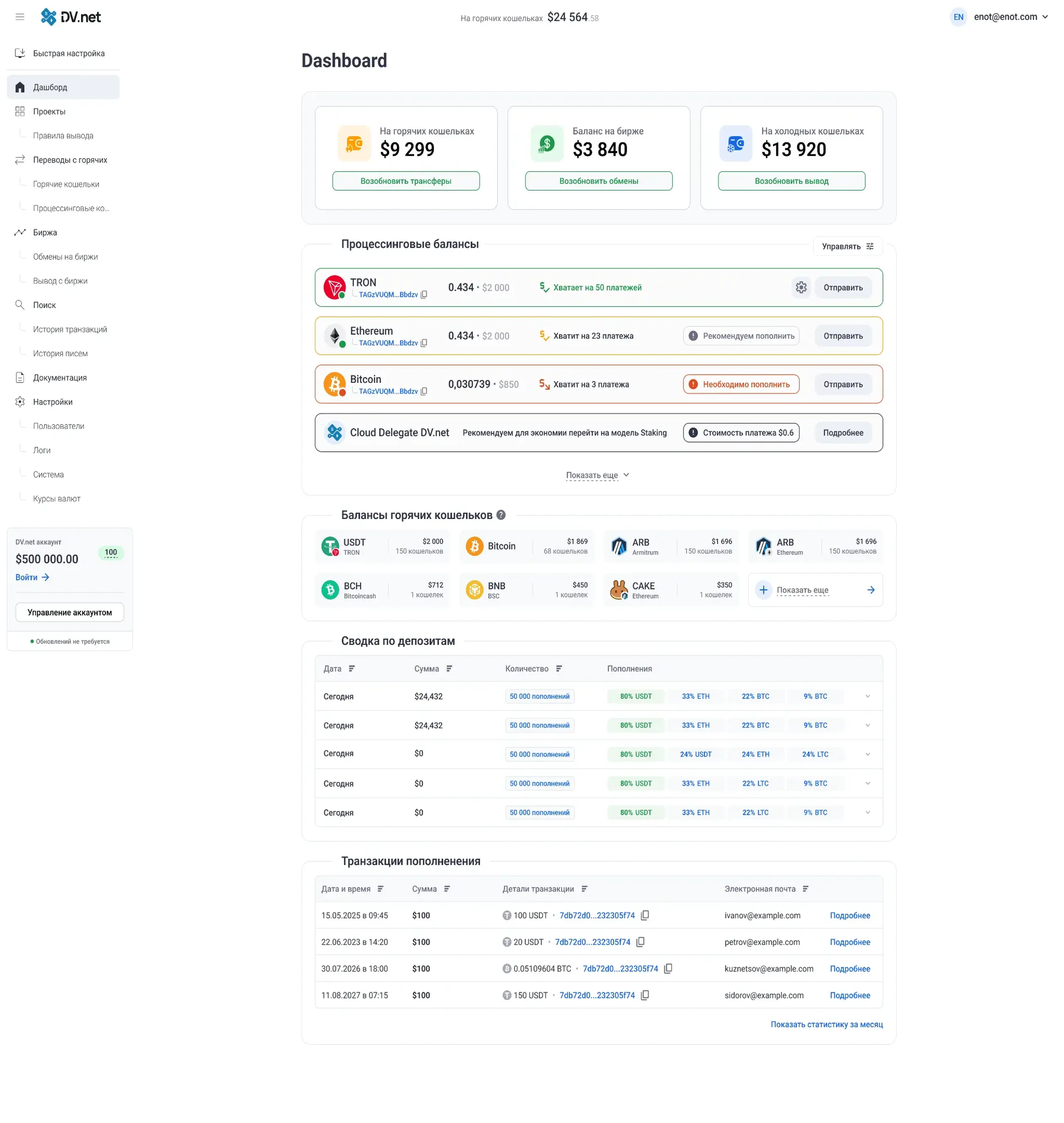Expand the first deposit row for today
The image size is (1064, 1123).
tap(867, 696)
